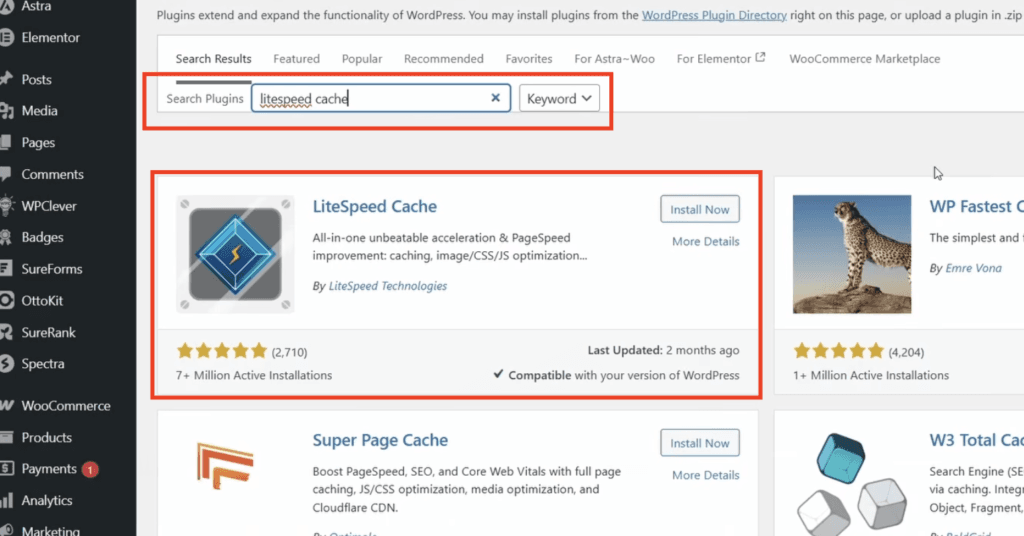Image resolution: width=1024 pixels, height=536 pixels.
Task: Click the external link icon beside For Elementor
Action: tap(760, 57)
